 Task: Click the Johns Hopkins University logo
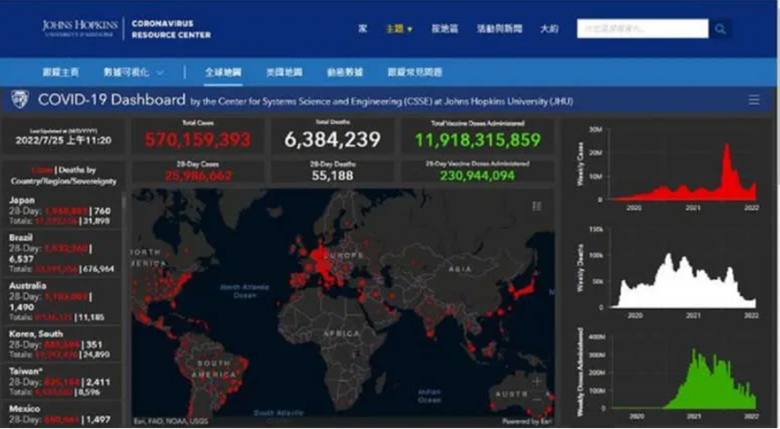[x=80, y=28]
